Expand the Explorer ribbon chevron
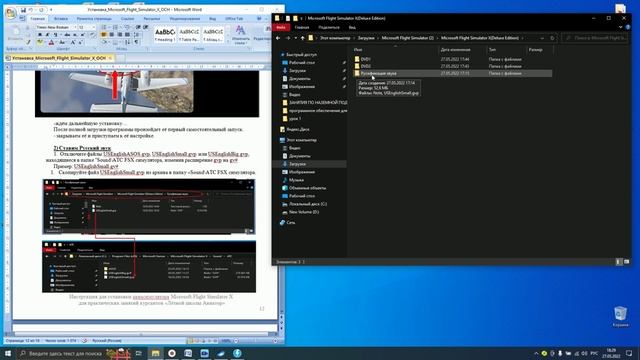This screenshot has width=640, height=360. pyautogui.click(x=620, y=27)
